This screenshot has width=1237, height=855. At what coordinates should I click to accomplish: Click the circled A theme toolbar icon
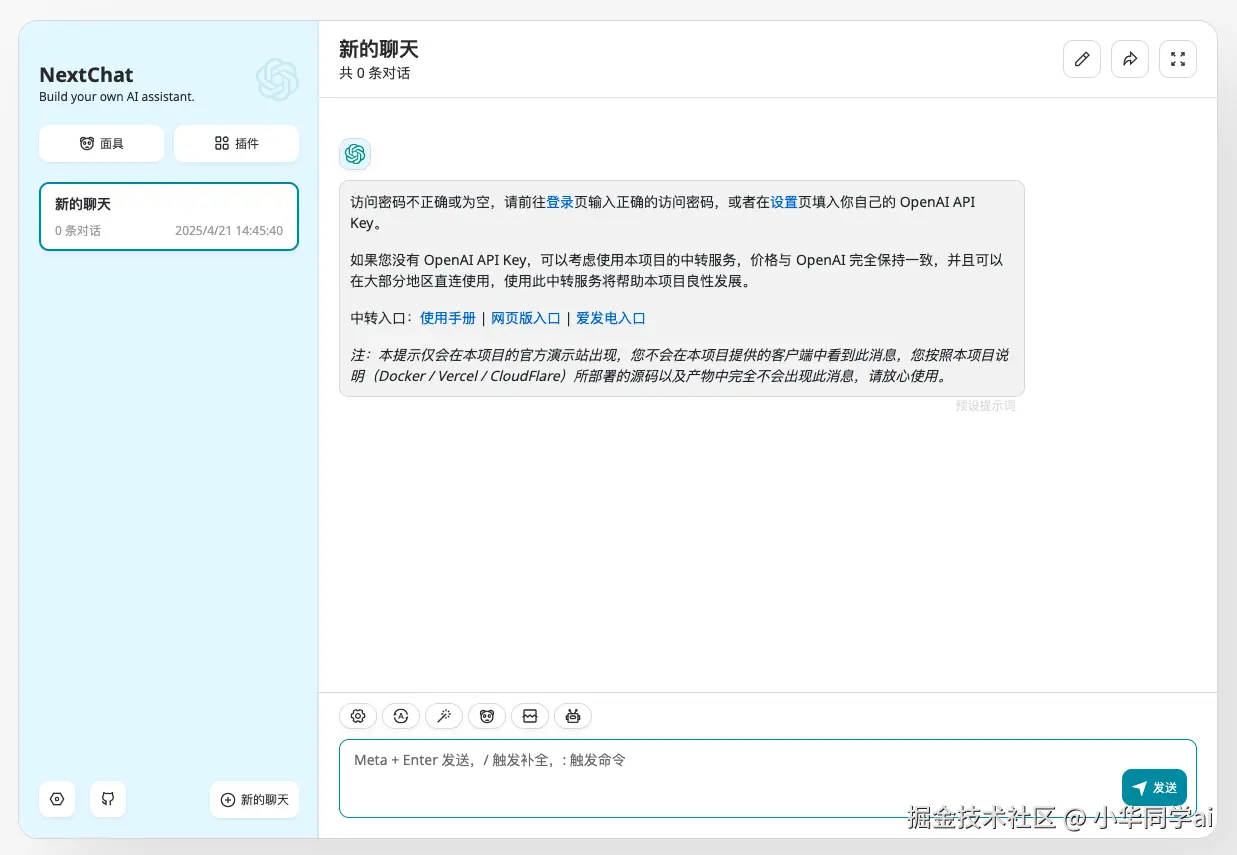coord(401,716)
